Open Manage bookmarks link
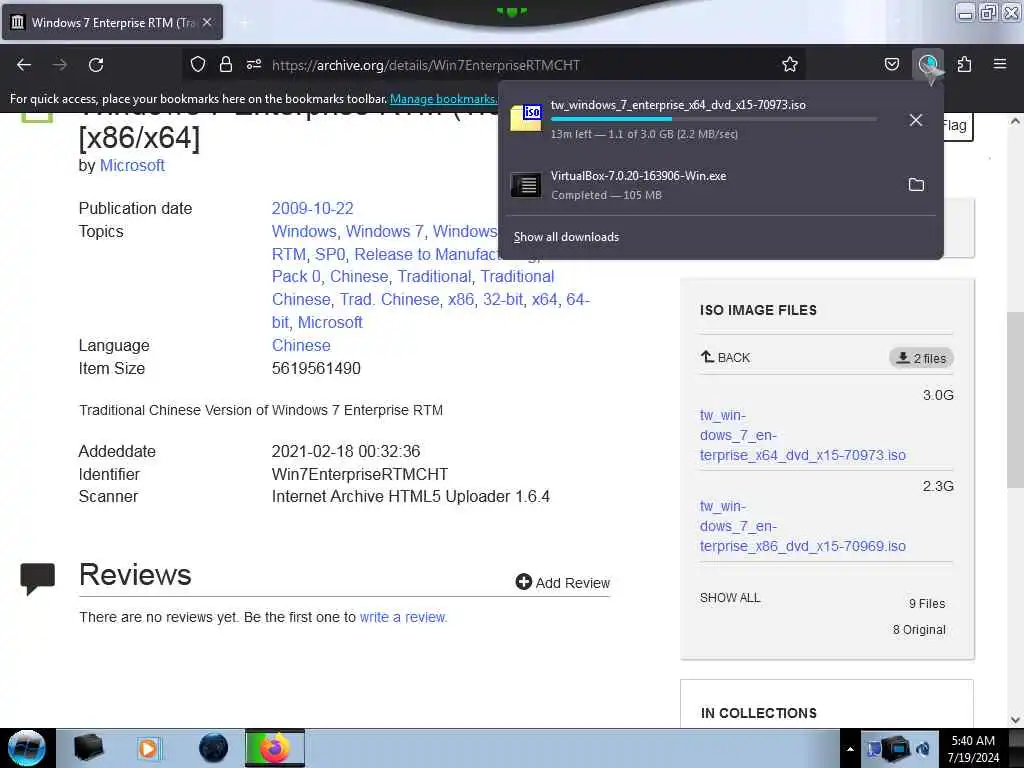The height and width of the screenshot is (768, 1024). [443, 99]
